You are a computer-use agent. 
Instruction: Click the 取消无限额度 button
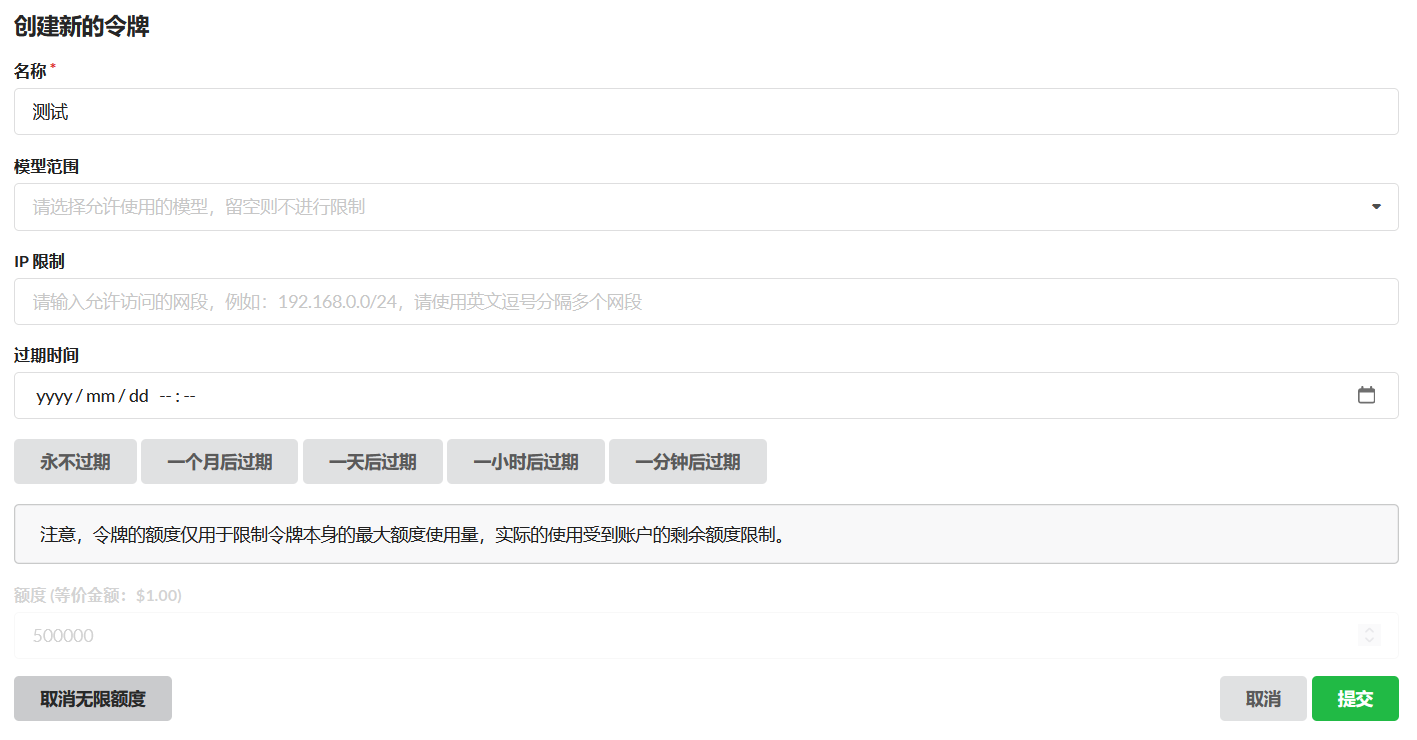pyautogui.click(x=92, y=698)
